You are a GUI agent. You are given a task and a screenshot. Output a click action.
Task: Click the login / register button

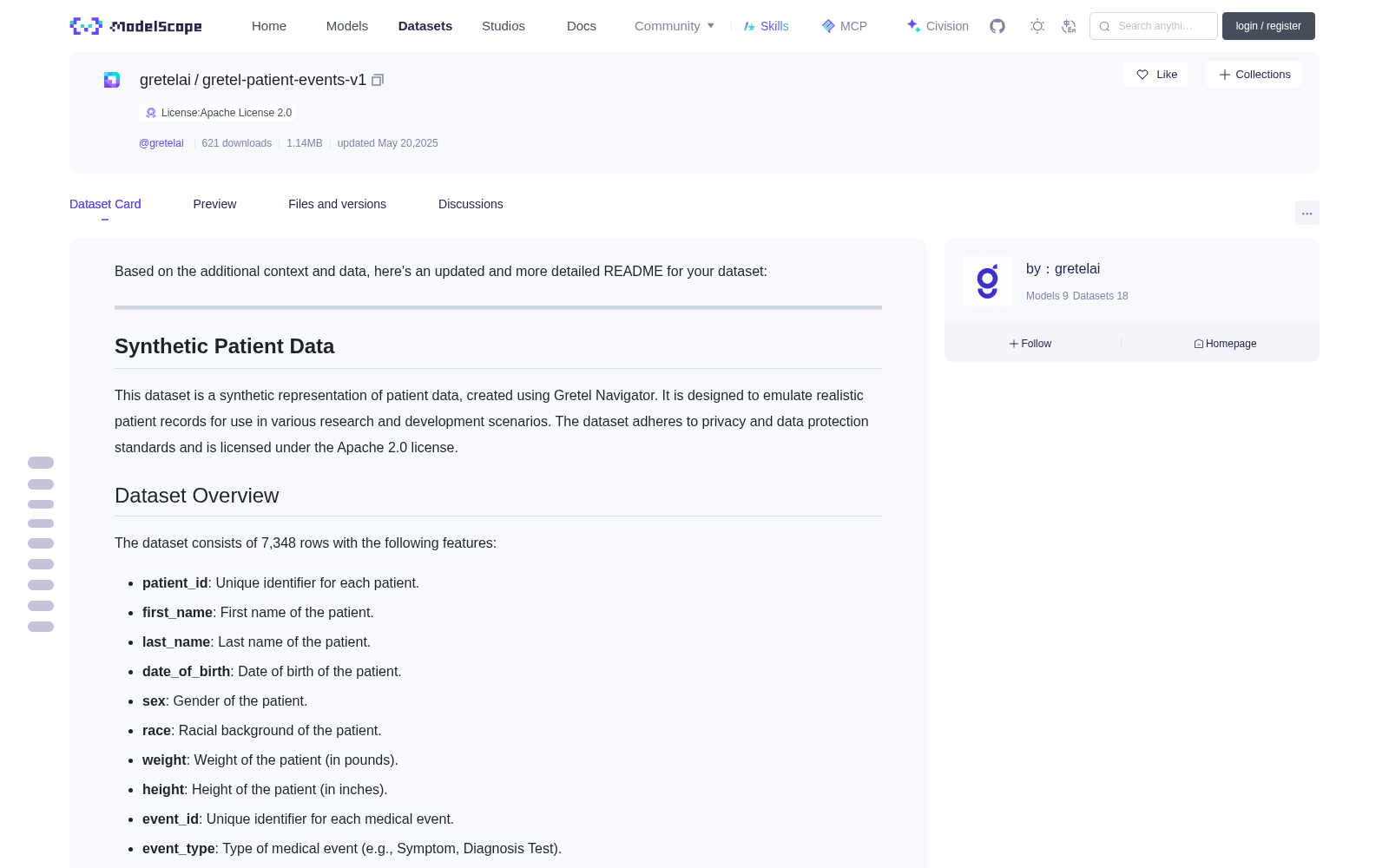point(1268,26)
